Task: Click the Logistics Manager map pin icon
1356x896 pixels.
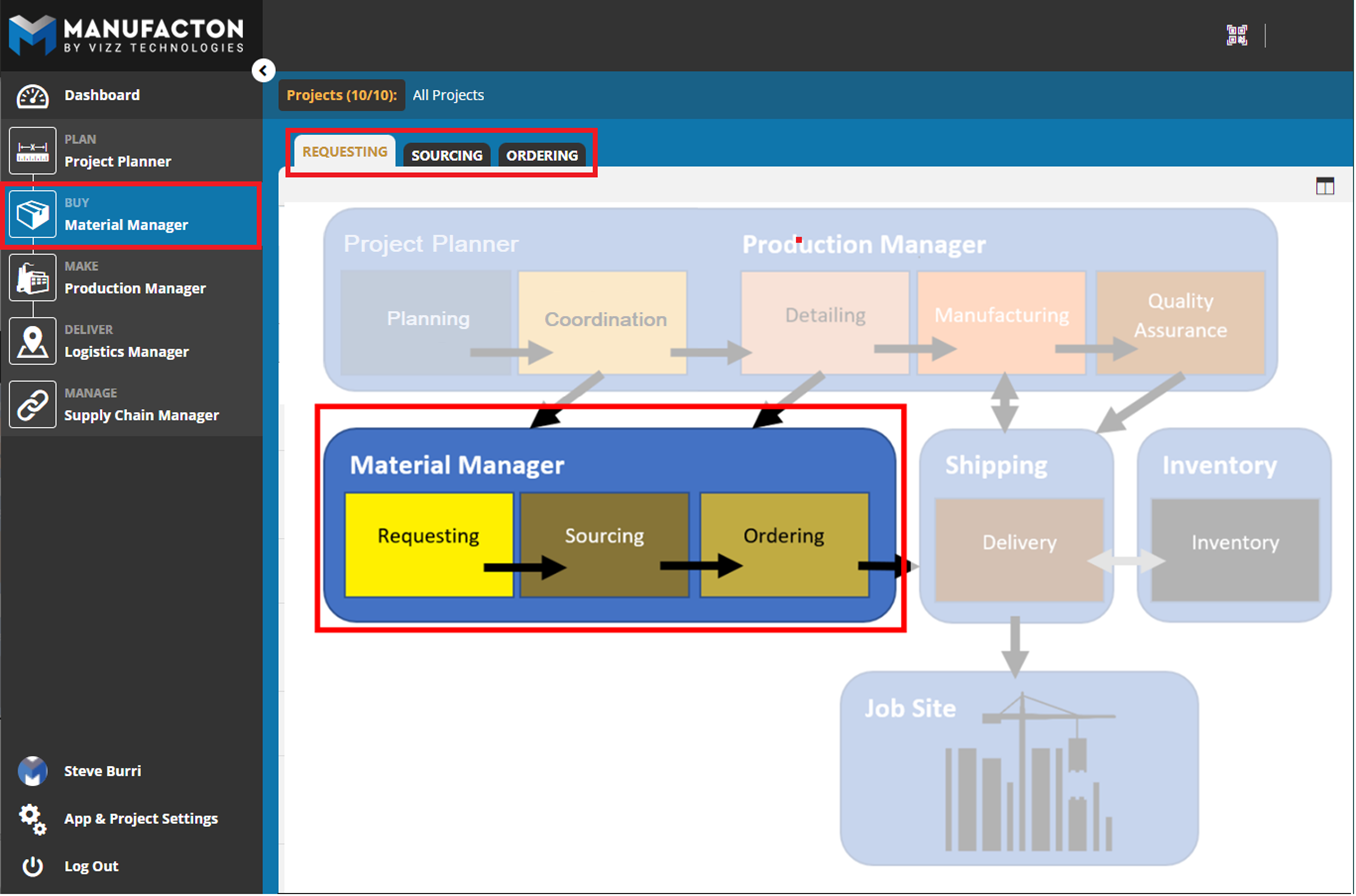Action: coord(33,341)
